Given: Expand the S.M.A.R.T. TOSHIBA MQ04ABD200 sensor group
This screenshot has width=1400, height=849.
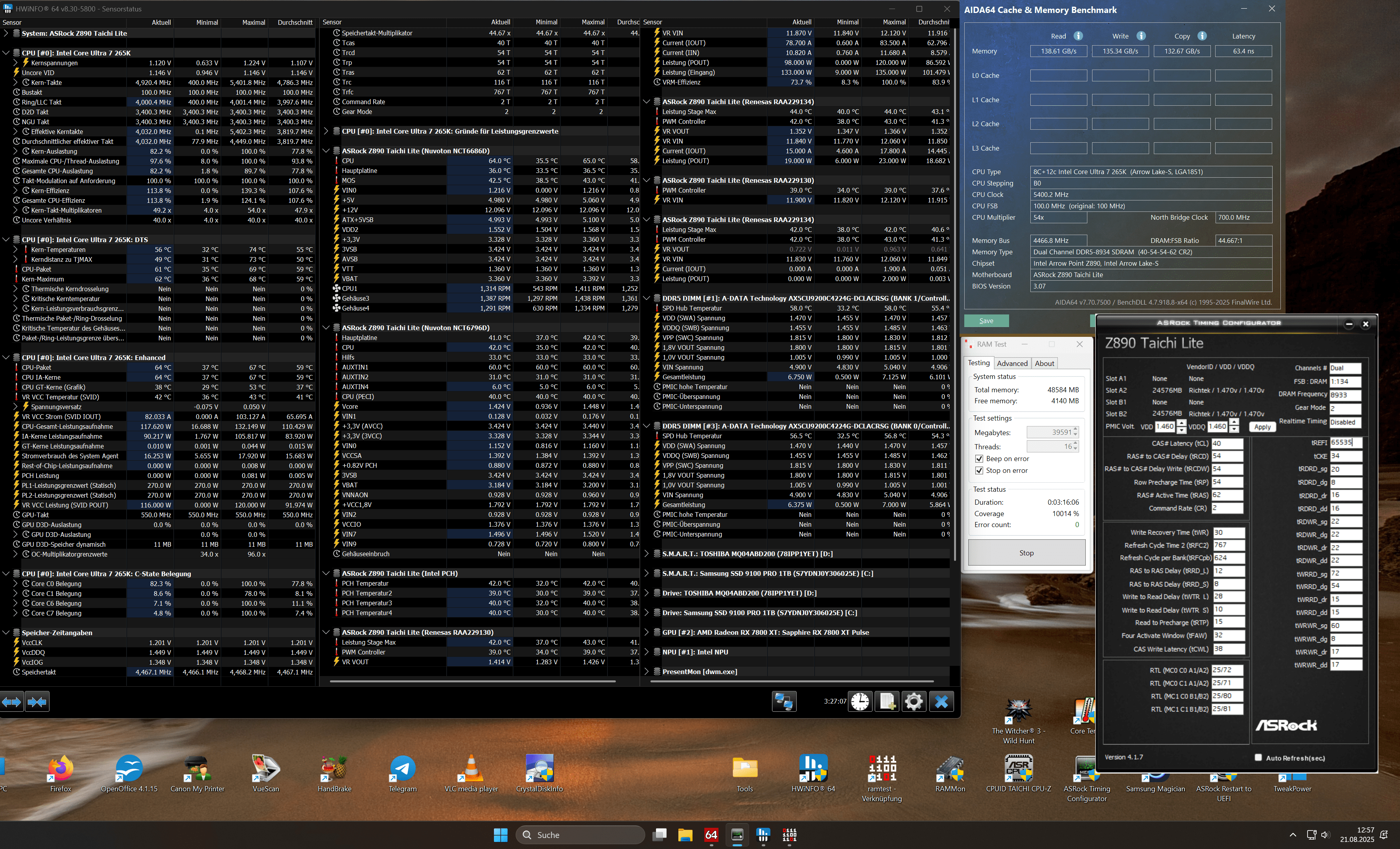Looking at the screenshot, I should (x=647, y=554).
